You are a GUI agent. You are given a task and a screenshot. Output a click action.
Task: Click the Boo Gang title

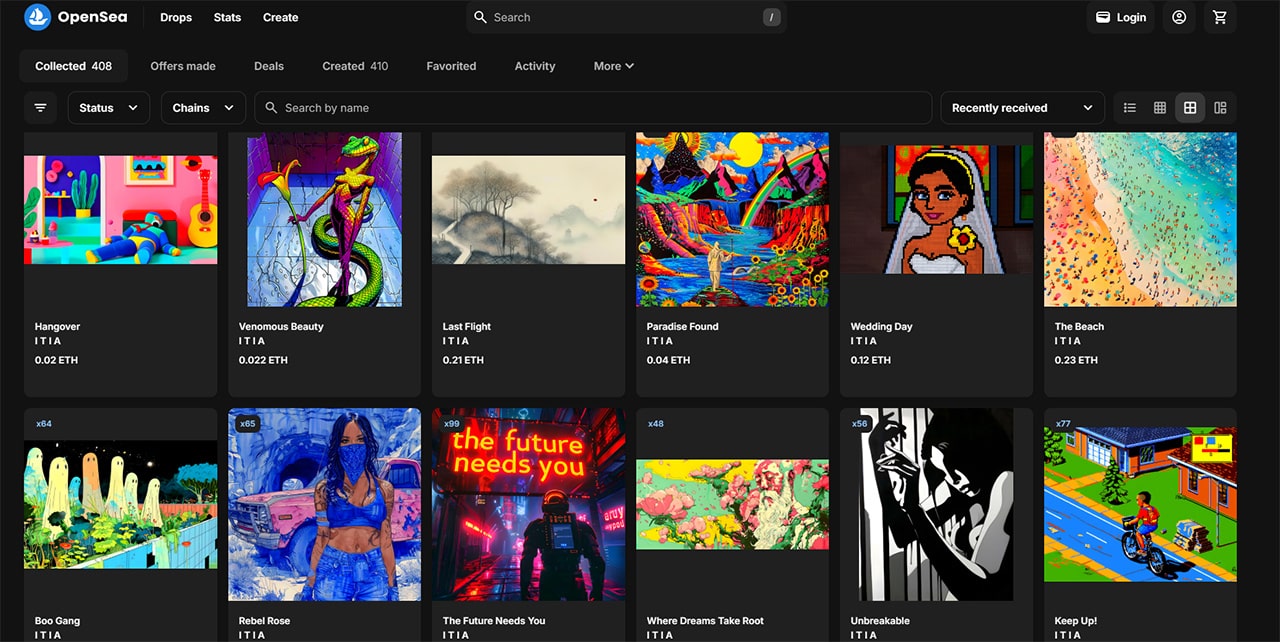pyautogui.click(x=57, y=621)
